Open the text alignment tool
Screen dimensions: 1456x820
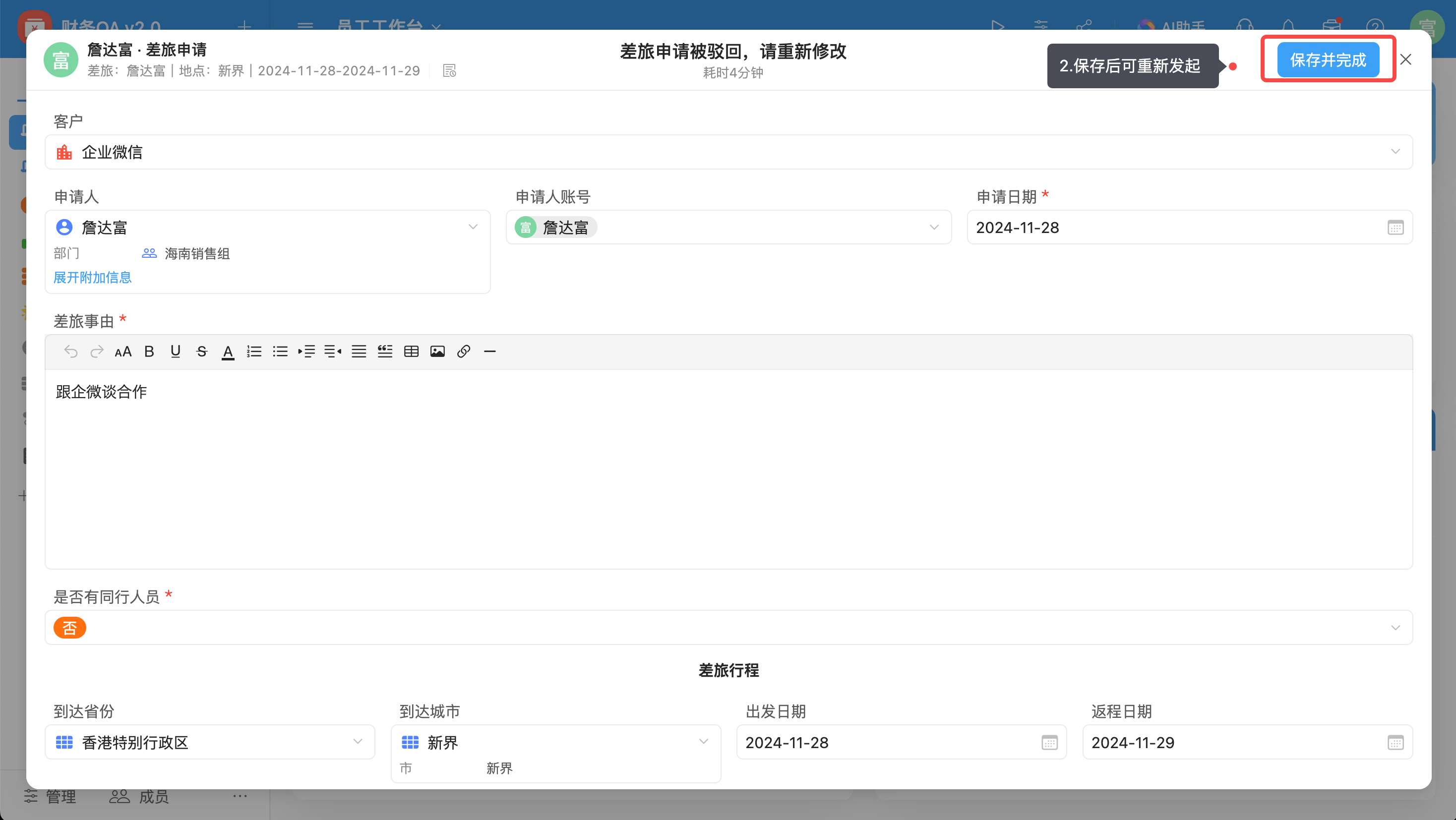click(359, 351)
